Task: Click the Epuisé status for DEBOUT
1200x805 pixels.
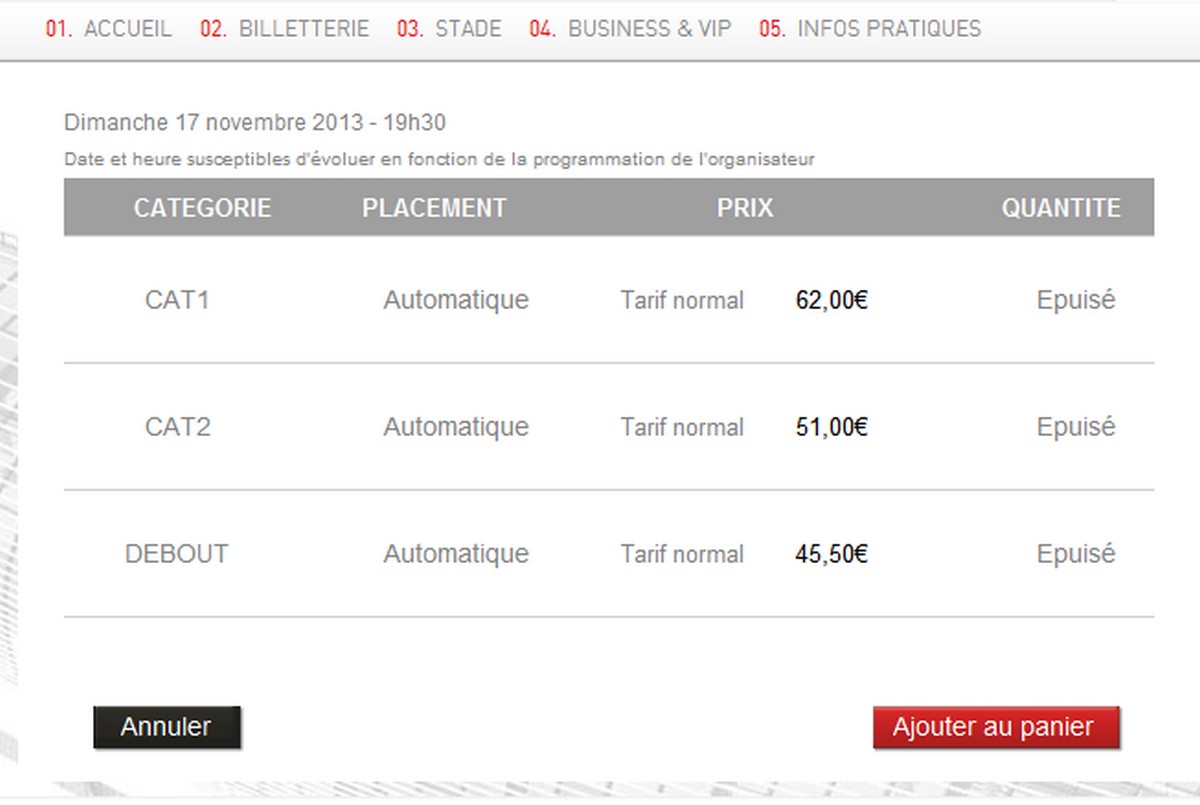Action: pos(1075,554)
